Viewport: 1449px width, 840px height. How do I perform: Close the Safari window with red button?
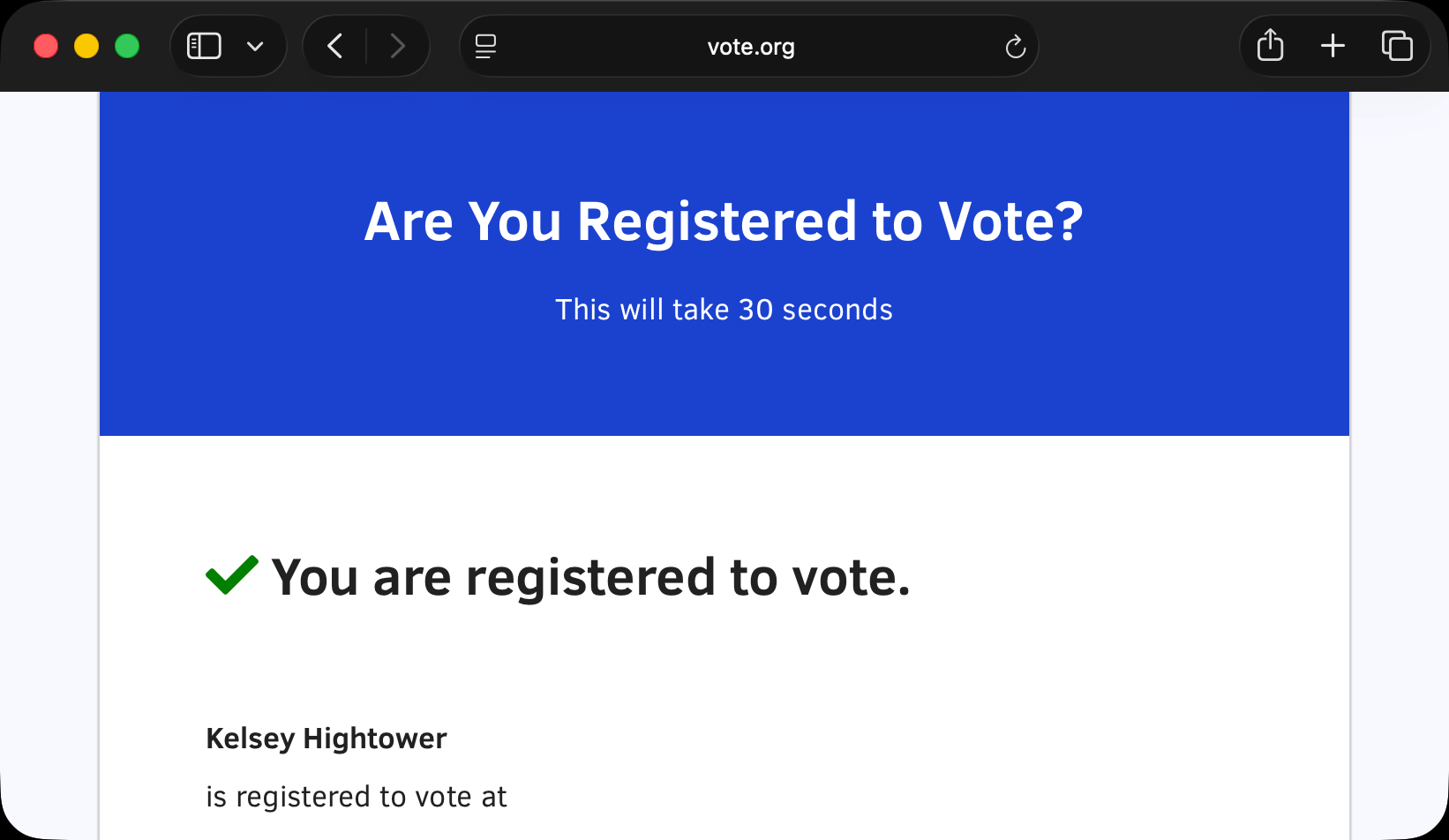46,46
